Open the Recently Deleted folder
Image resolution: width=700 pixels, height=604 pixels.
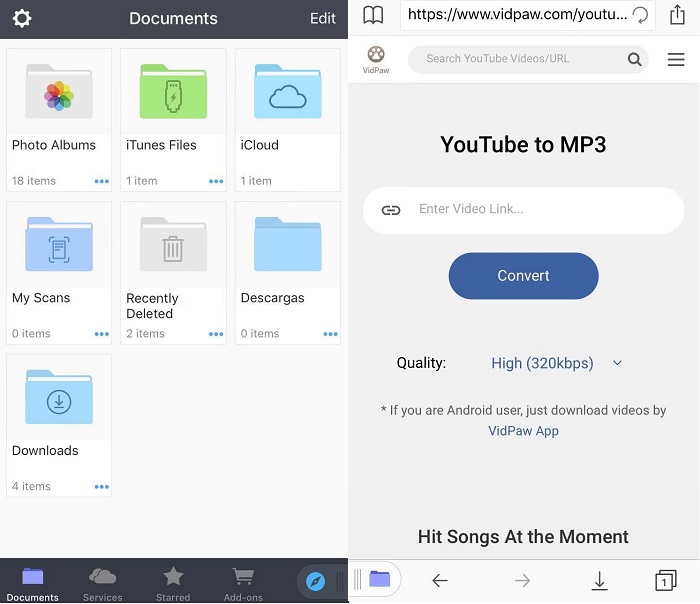tap(173, 273)
